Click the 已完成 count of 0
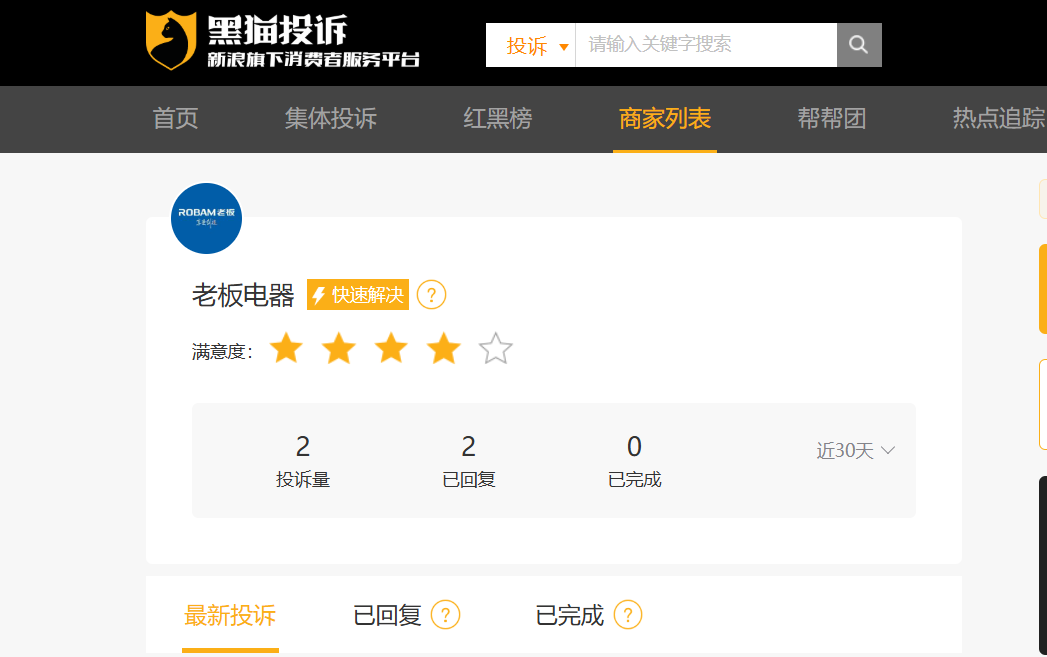Screen dimensions: 1047x657 [634, 447]
